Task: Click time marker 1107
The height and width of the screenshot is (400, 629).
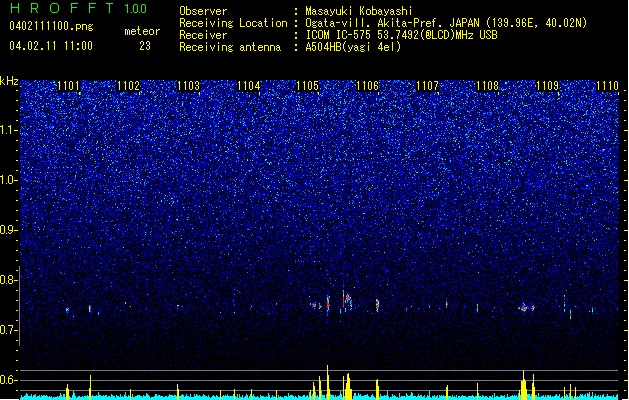Action: (x=427, y=86)
